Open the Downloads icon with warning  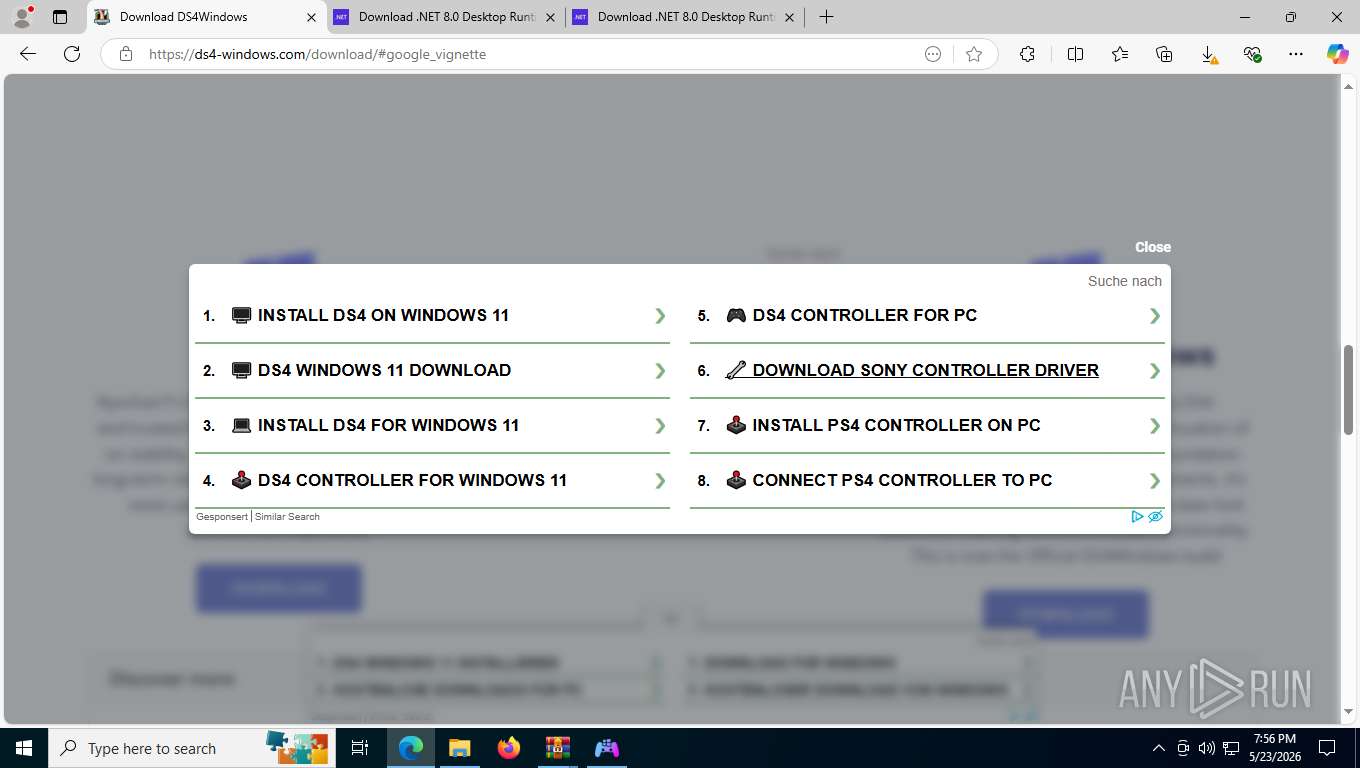(1209, 54)
